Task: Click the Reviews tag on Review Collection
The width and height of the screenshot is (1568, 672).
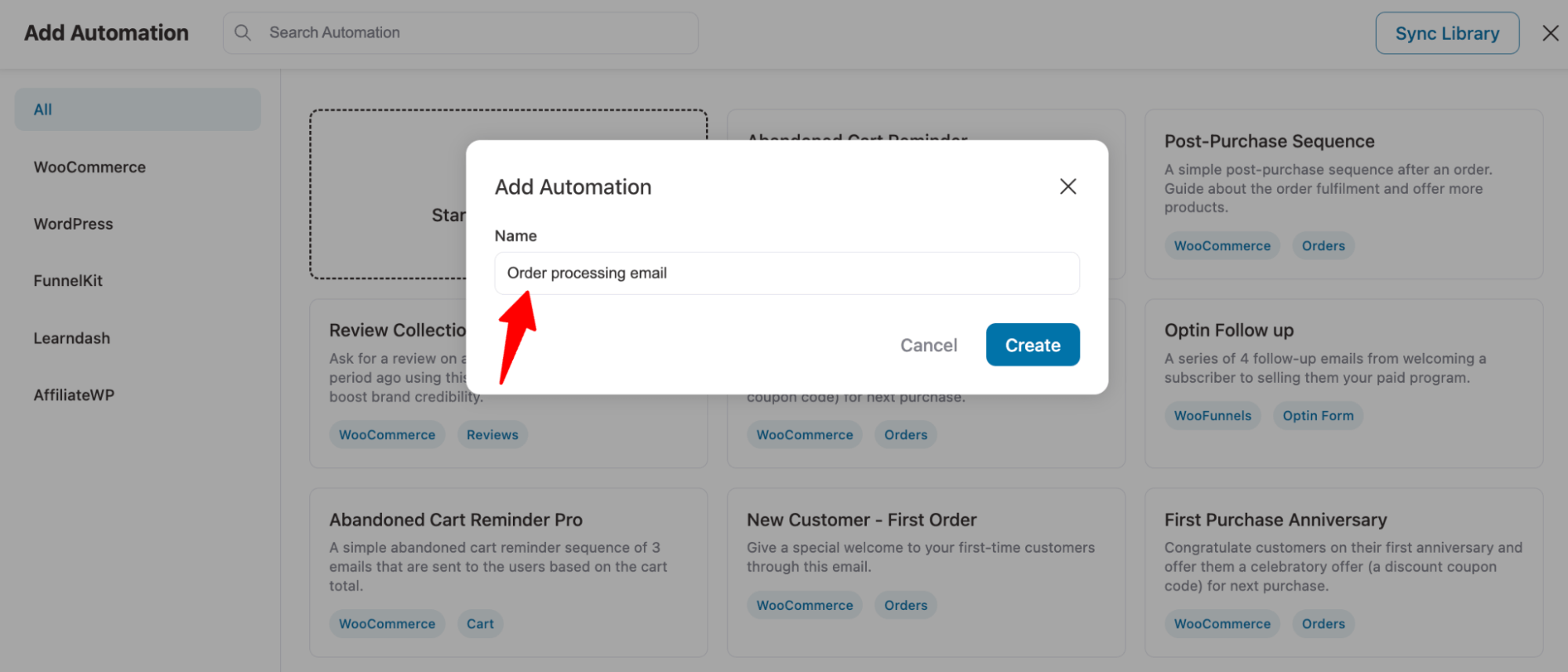Action: click(492, 434)
